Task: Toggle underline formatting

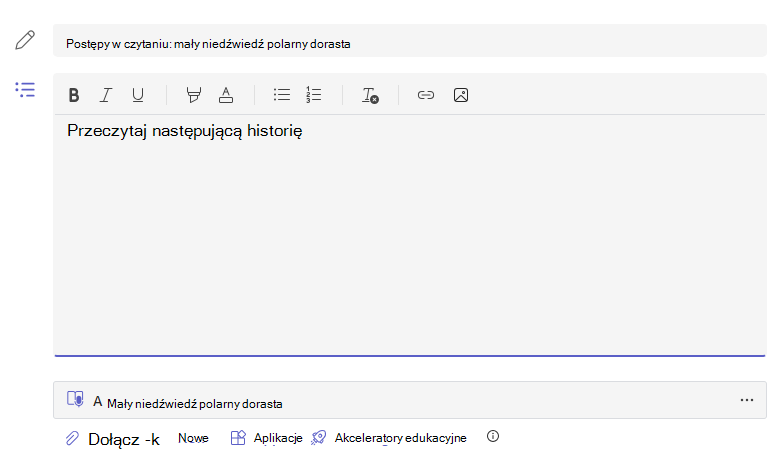Action: click(138, 95)
